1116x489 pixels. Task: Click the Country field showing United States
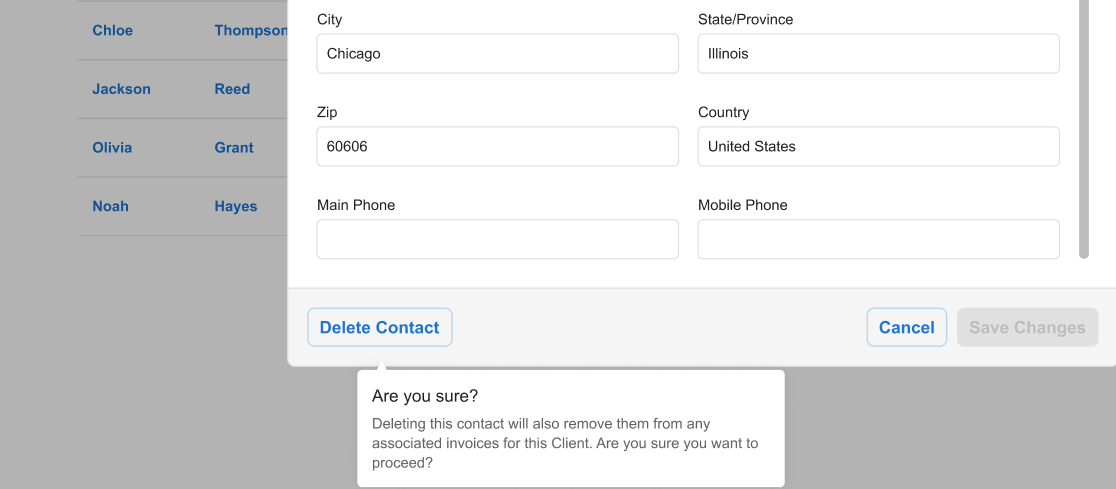tap(878, 146)
